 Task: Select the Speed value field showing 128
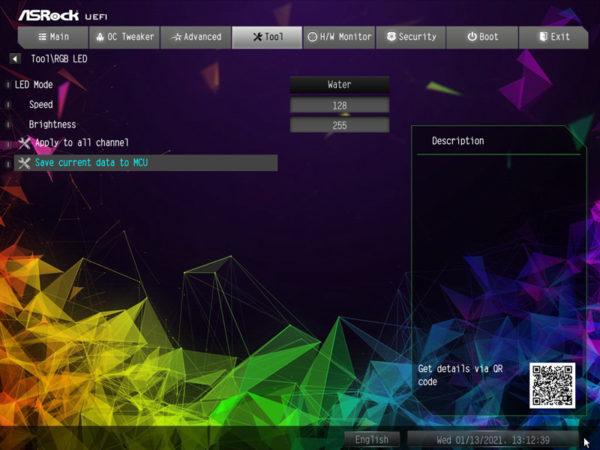(339, 105)
